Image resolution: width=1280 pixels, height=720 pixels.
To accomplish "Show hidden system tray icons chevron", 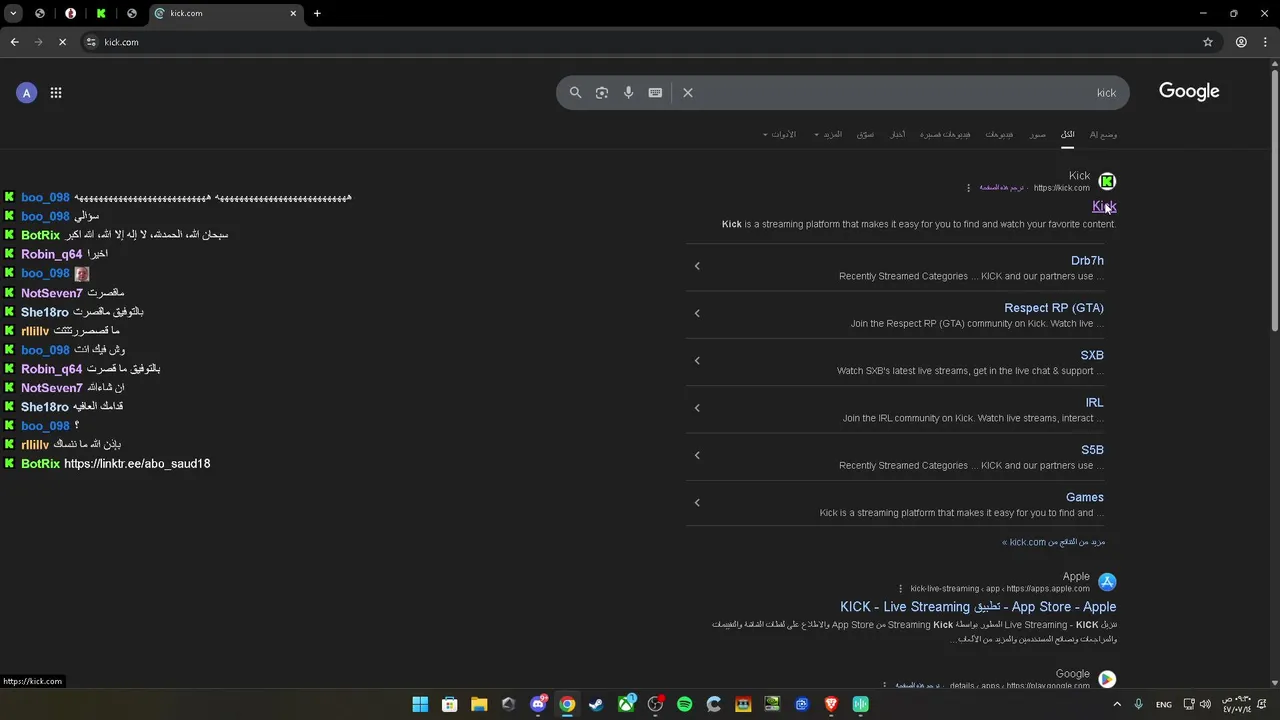I will (1117, 704).
